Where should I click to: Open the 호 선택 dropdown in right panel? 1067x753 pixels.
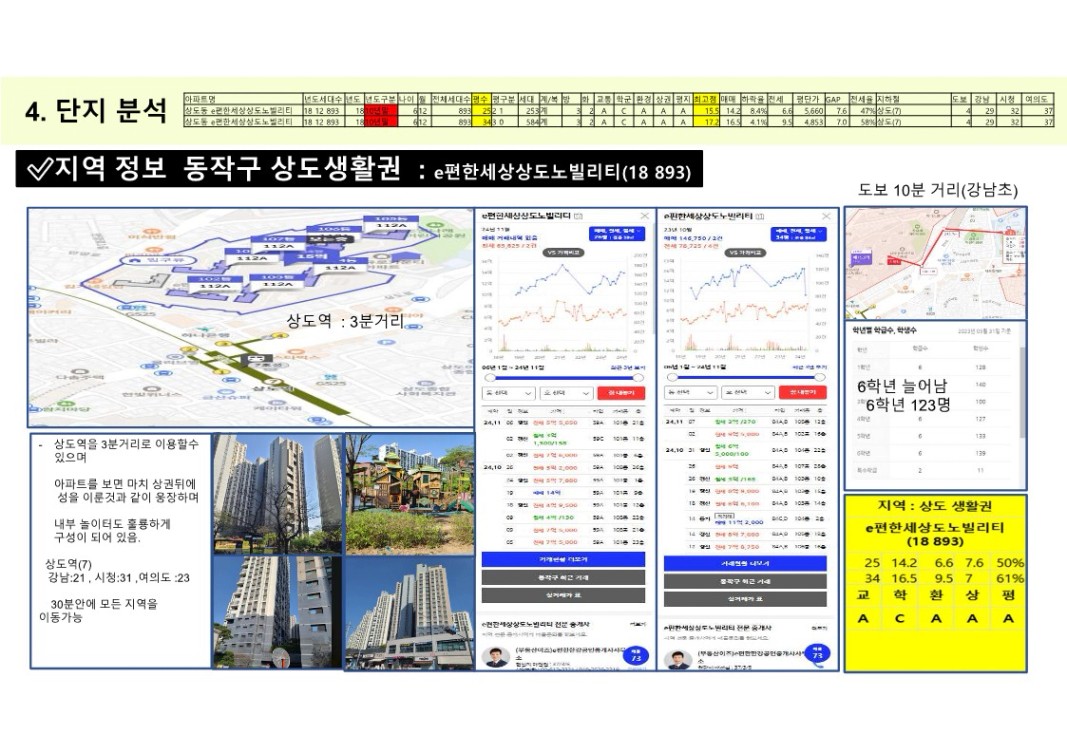(749, 392)
